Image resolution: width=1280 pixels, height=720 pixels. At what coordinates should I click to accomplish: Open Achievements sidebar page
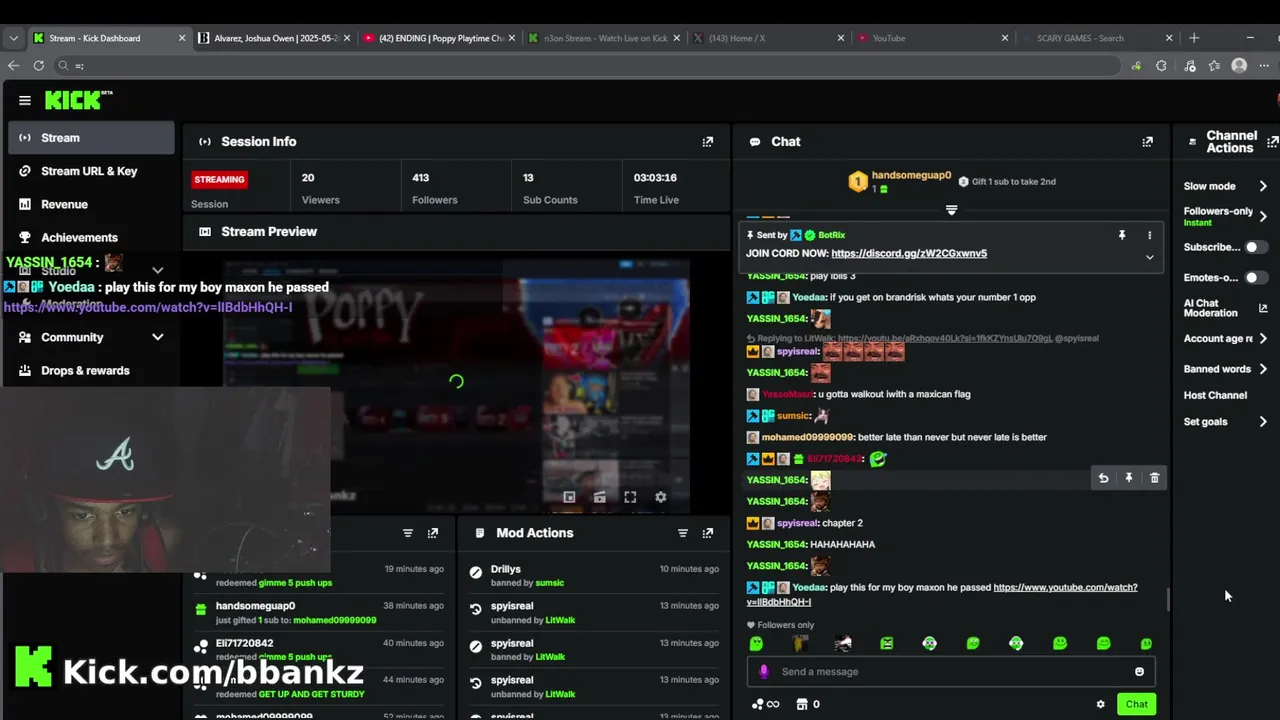pyautogui.click(x=91, y=237)
